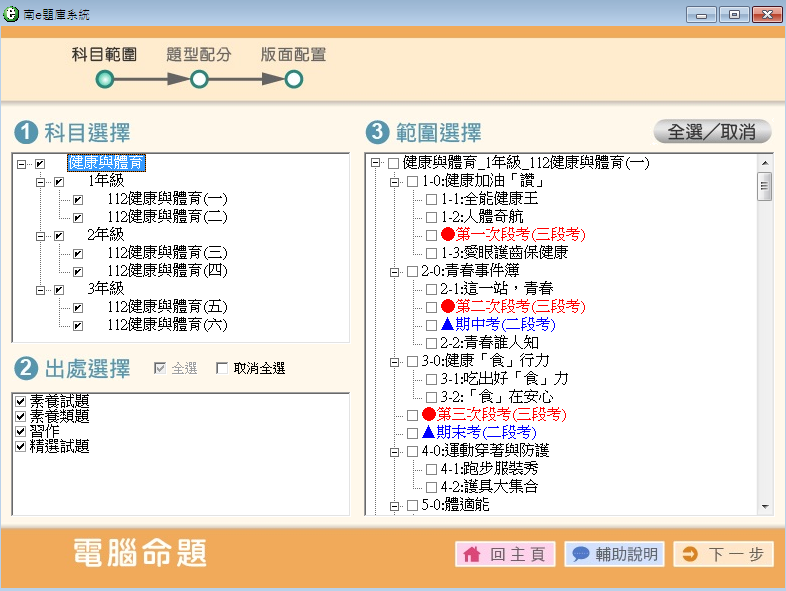Collapse the 健康與體育 root subject node
The image size is (786, 591).
click(22, 163)
